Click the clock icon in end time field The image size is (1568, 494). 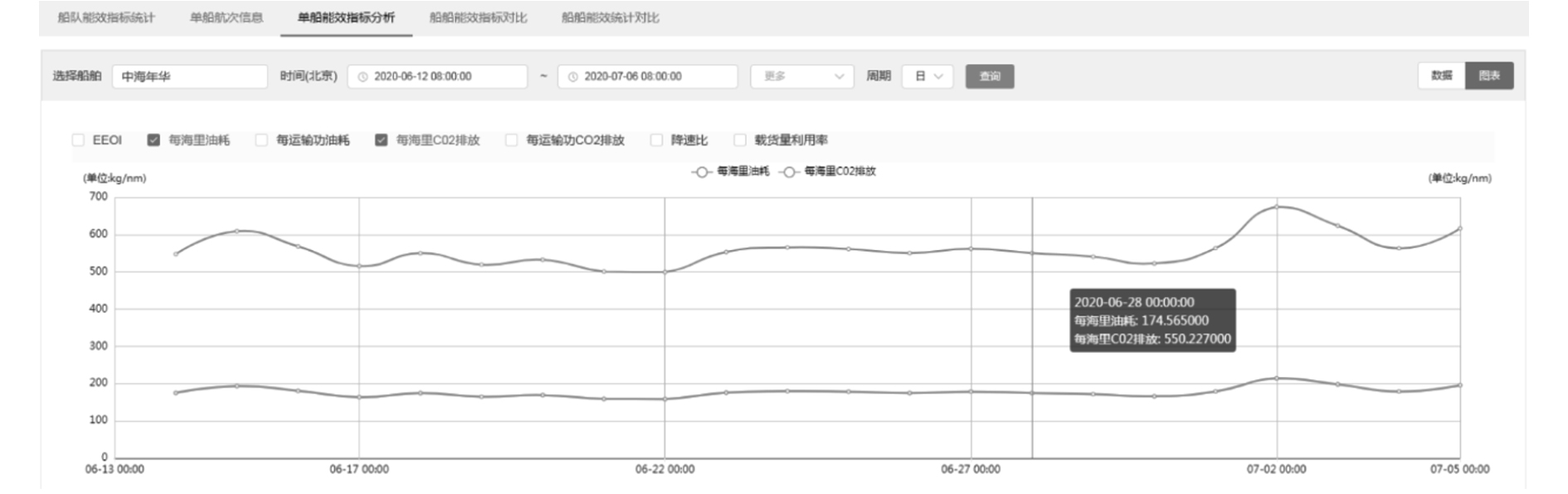tap(572, 76)
